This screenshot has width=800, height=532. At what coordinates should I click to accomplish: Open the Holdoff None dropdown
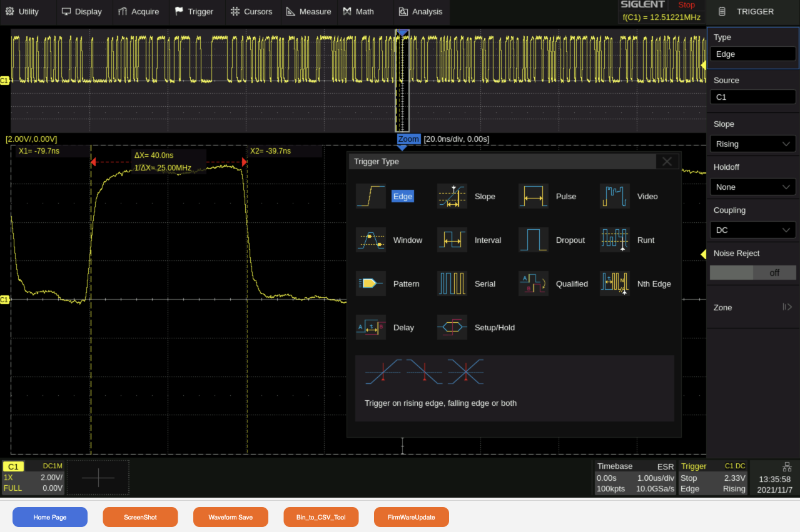753,187
